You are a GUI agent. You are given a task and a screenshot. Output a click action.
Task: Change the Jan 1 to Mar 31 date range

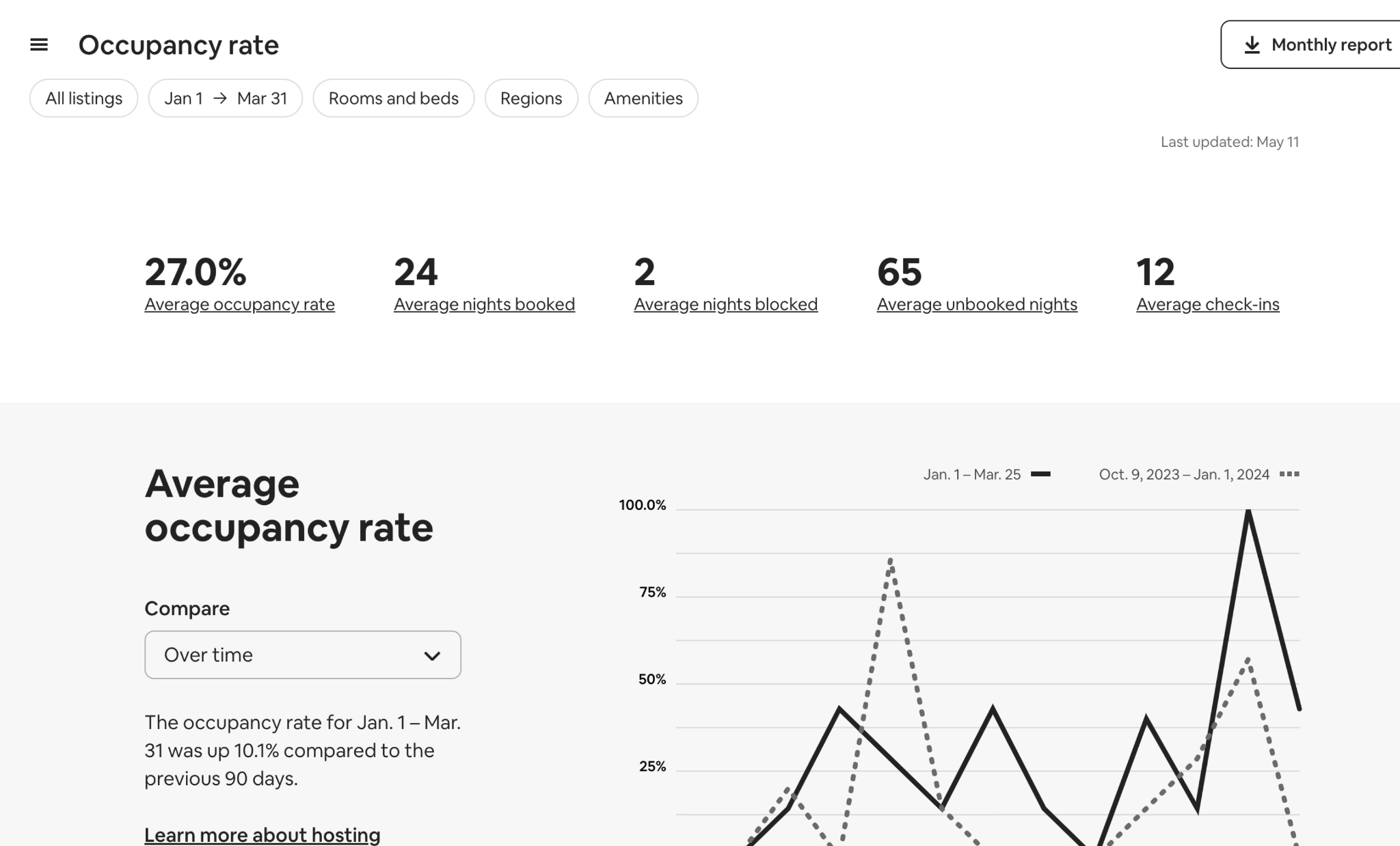coord(226,98)
